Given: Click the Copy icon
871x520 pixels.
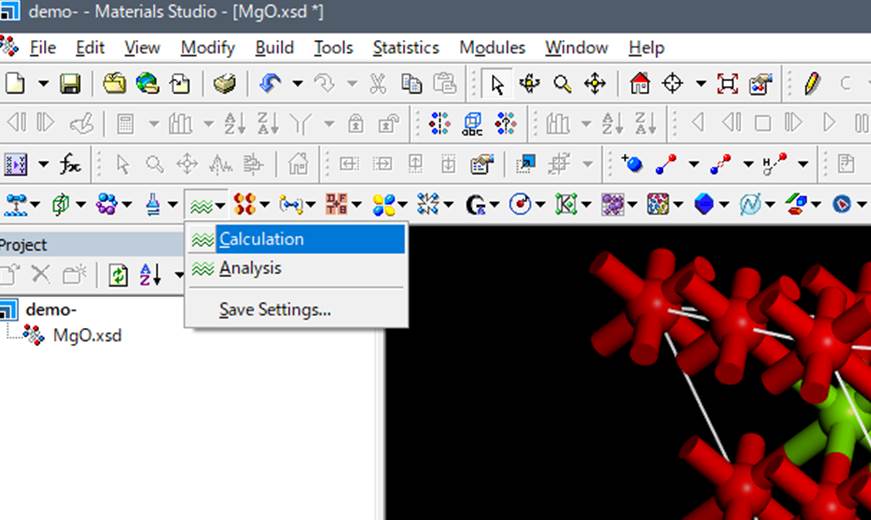Looking at the screenshot, I should [x=411, y=84].
